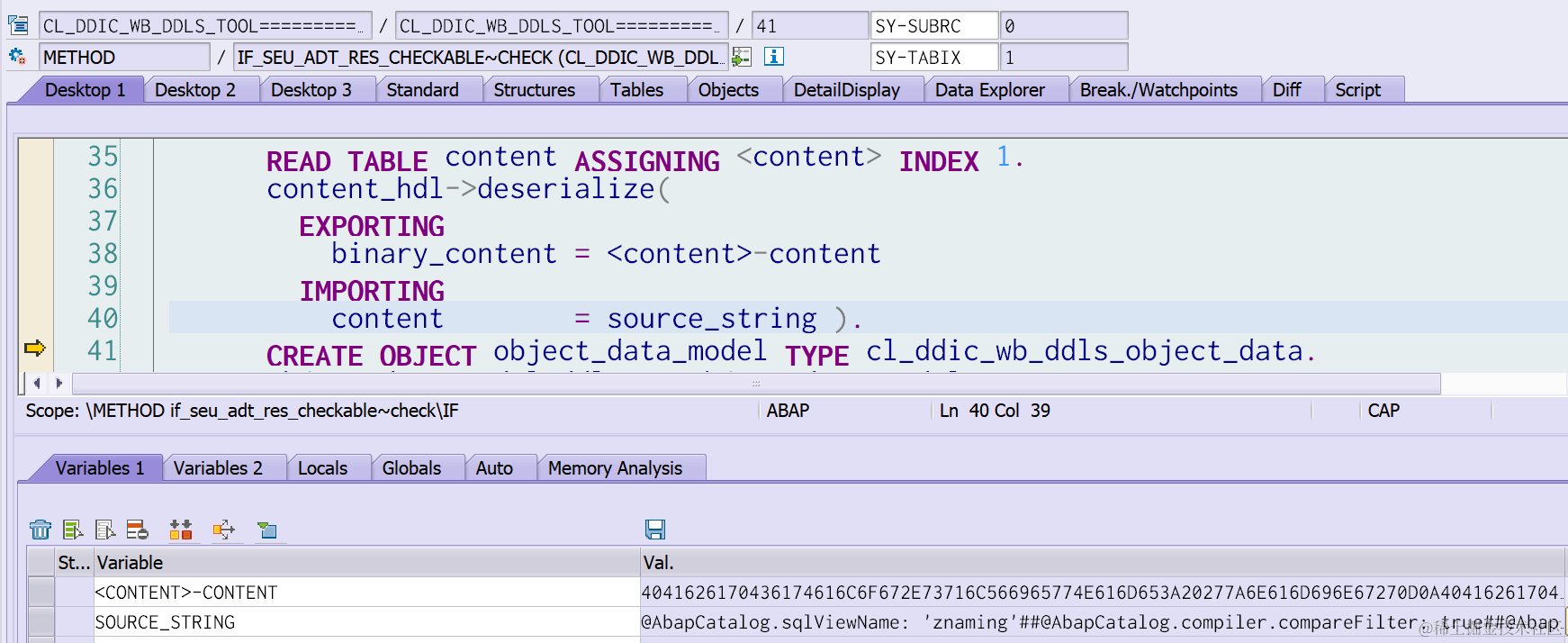This screenshot has height=643, width=1568.
Task: Click the <CONTENT>-CONTENT variable cell
Action: click(366, 592)
